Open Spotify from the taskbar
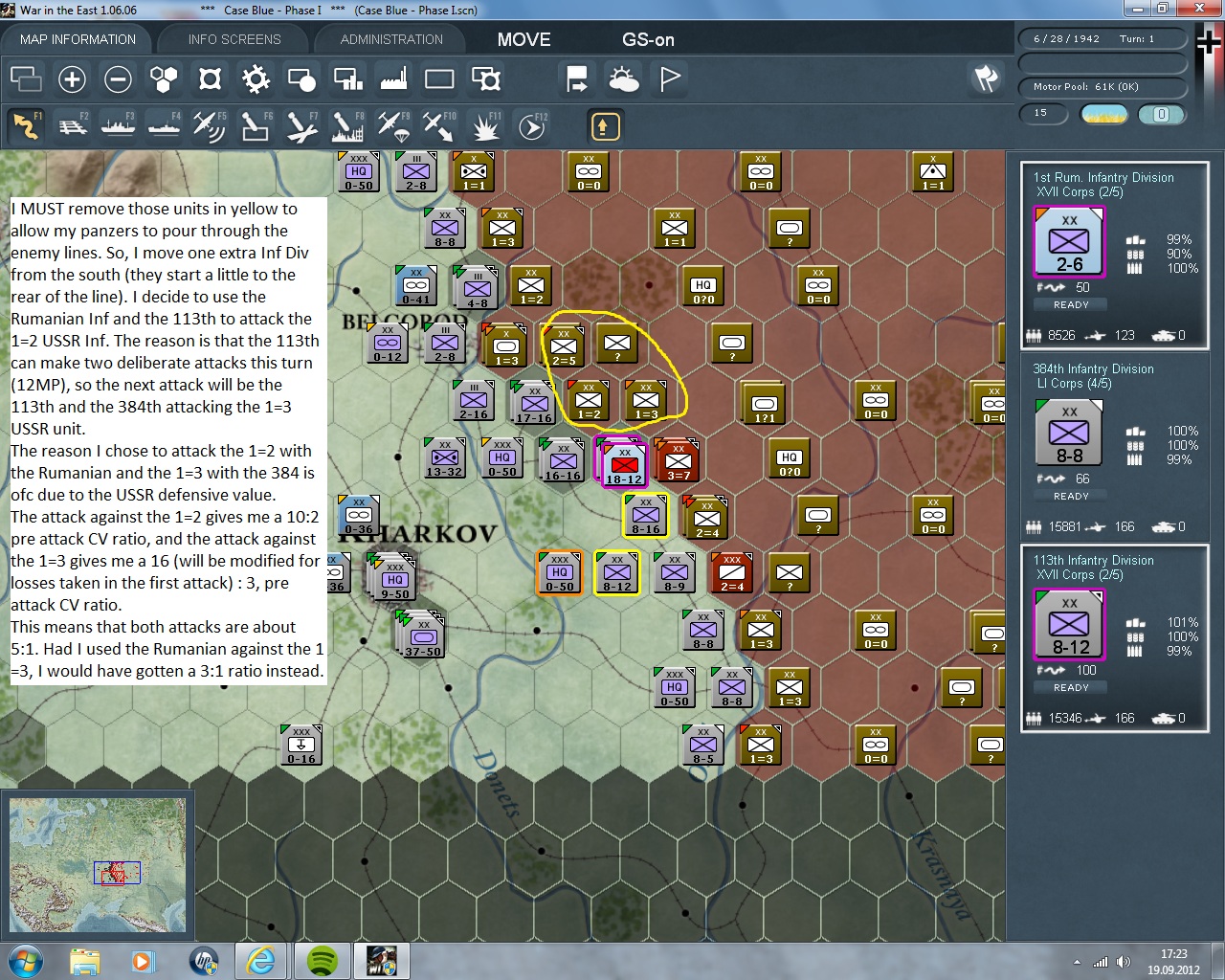The image size is (1225, 980). tap(323, 960)
